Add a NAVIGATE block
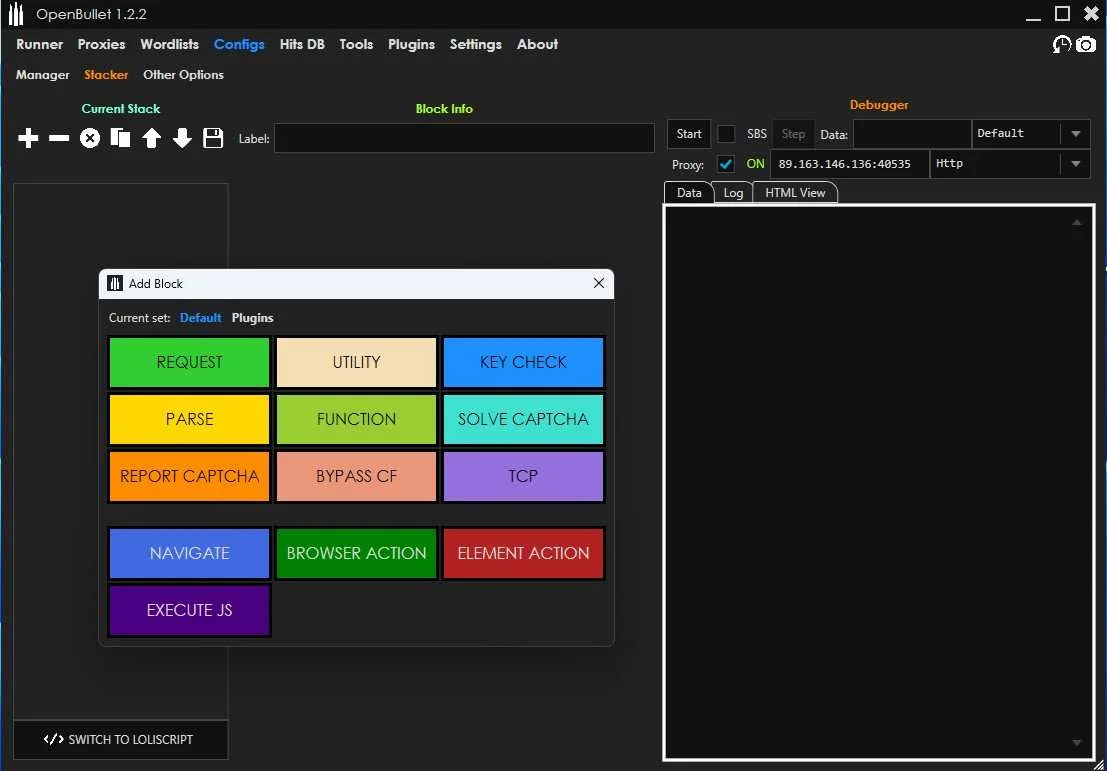 (189, 554)
